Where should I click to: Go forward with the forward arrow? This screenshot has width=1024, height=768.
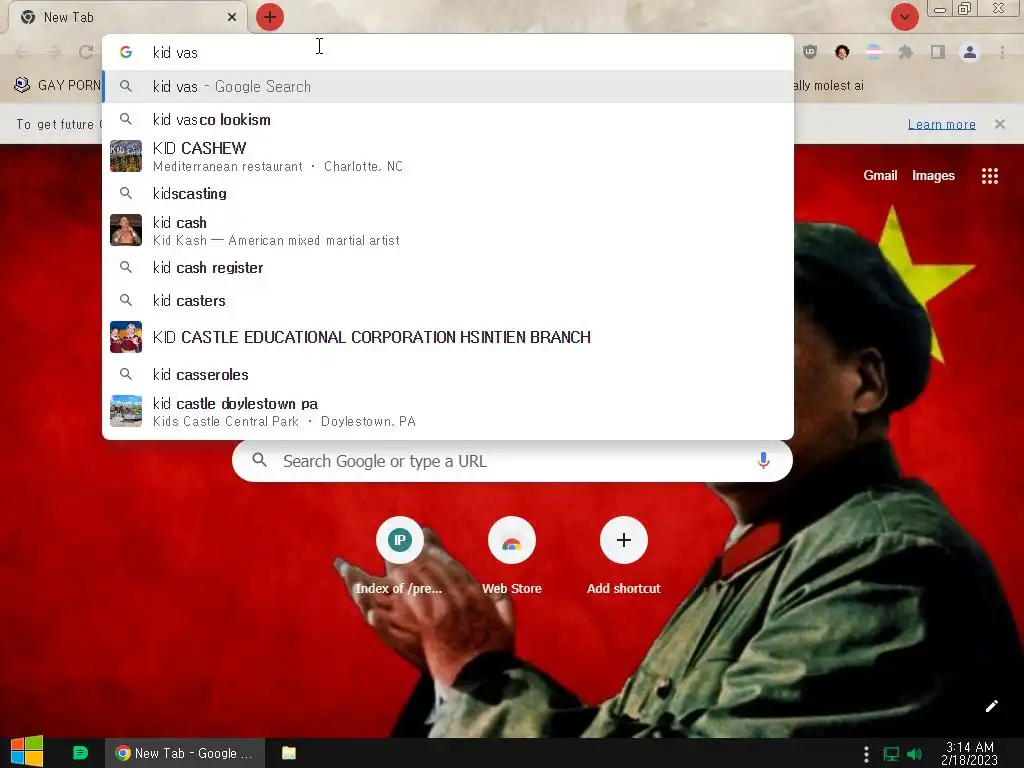(x=54, y=52)
